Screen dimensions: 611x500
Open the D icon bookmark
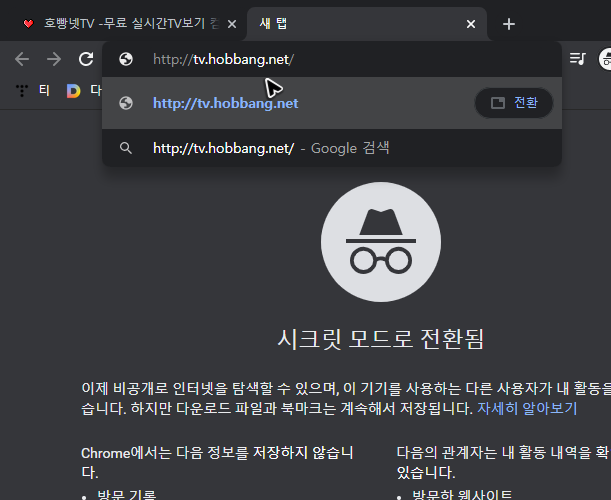coord(73,91)
